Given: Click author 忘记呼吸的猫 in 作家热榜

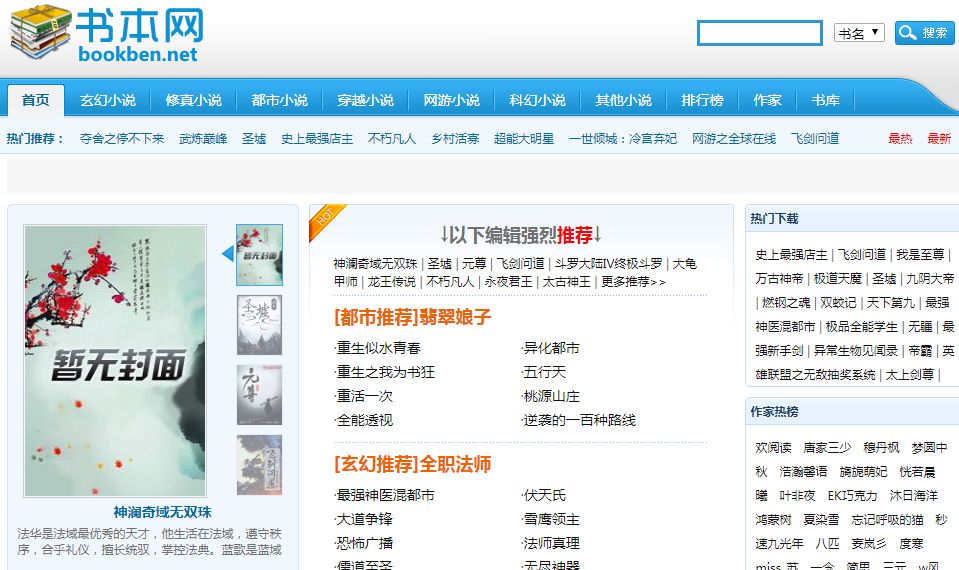Looking at the screenshot, I should pos(887,520).
